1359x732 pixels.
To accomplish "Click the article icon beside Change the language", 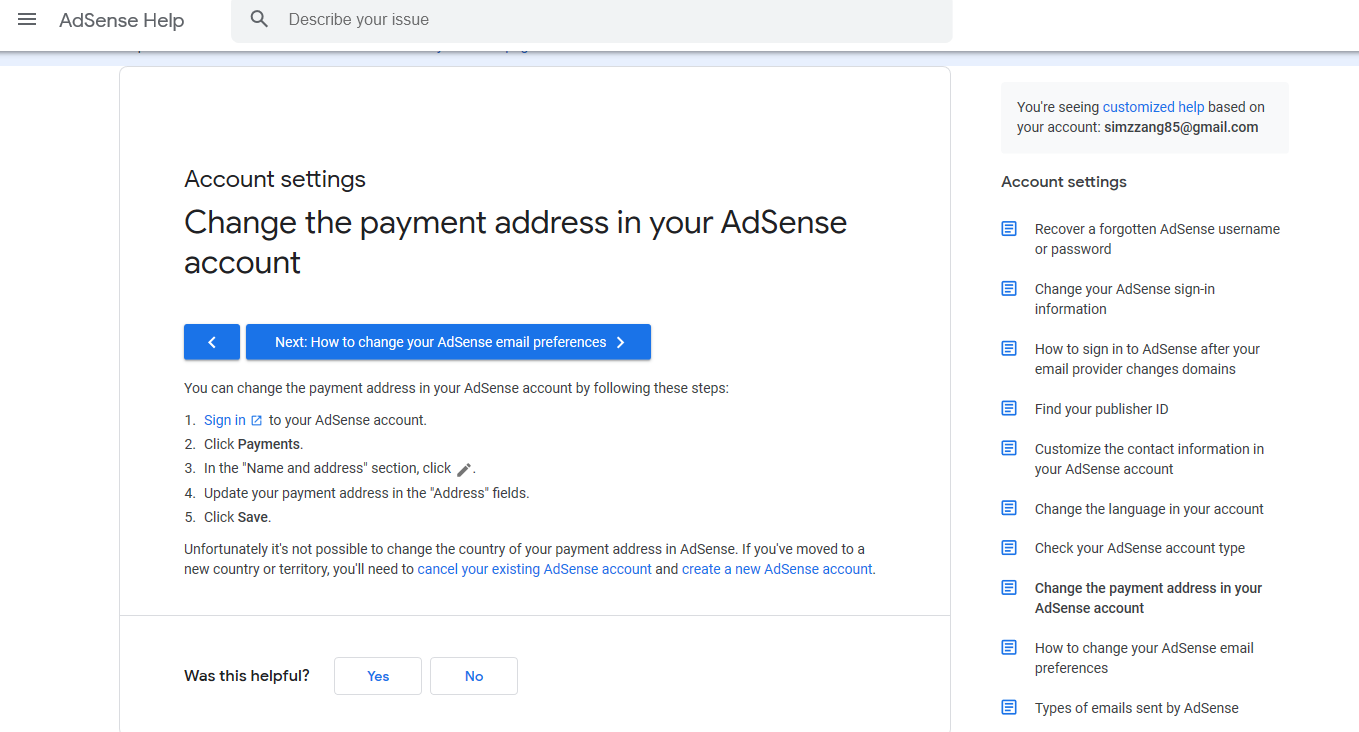I will point(1009,509).
